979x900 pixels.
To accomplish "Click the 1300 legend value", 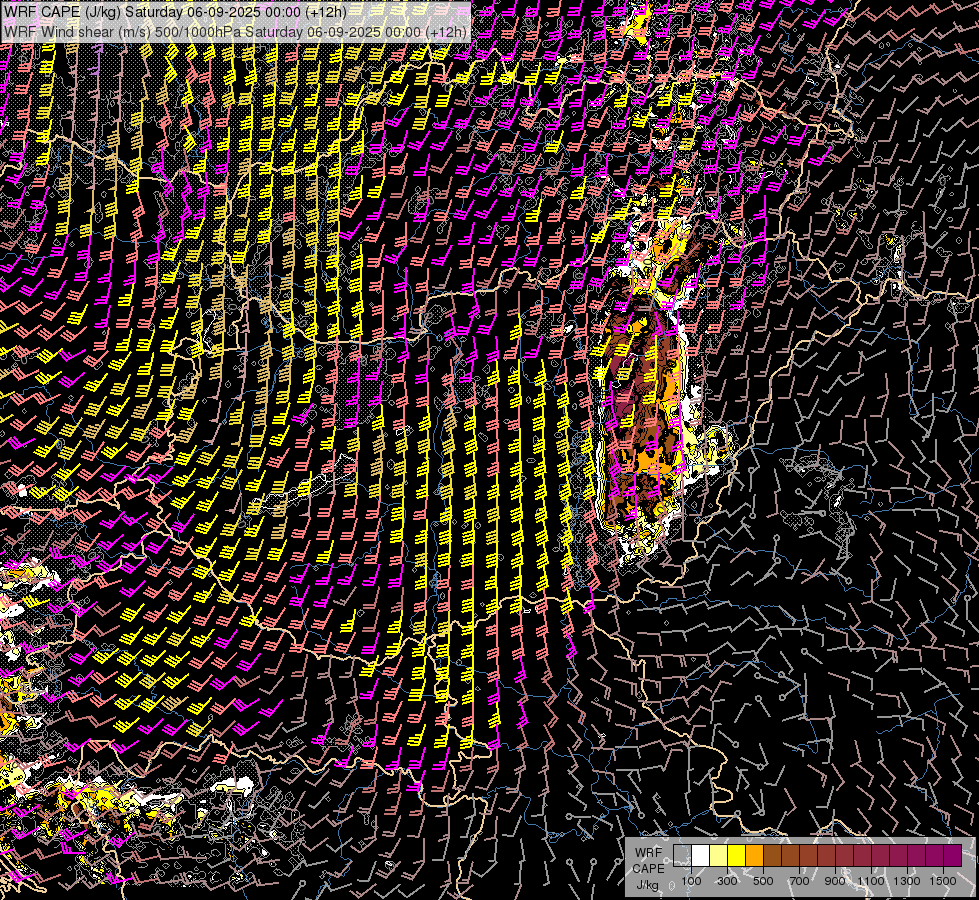I will coord(907,881).
